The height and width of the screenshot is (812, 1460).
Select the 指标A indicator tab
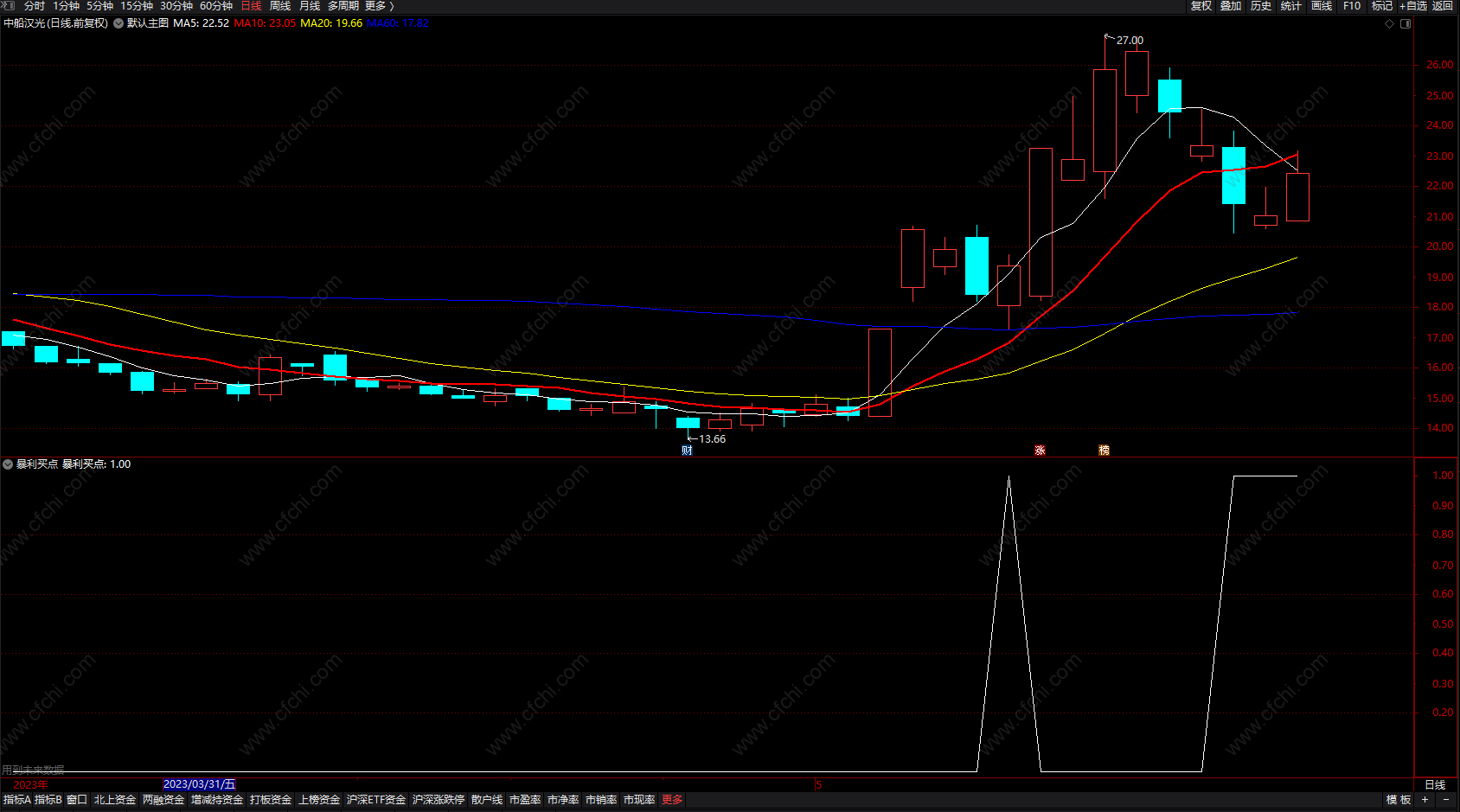[x=17, y=800]
